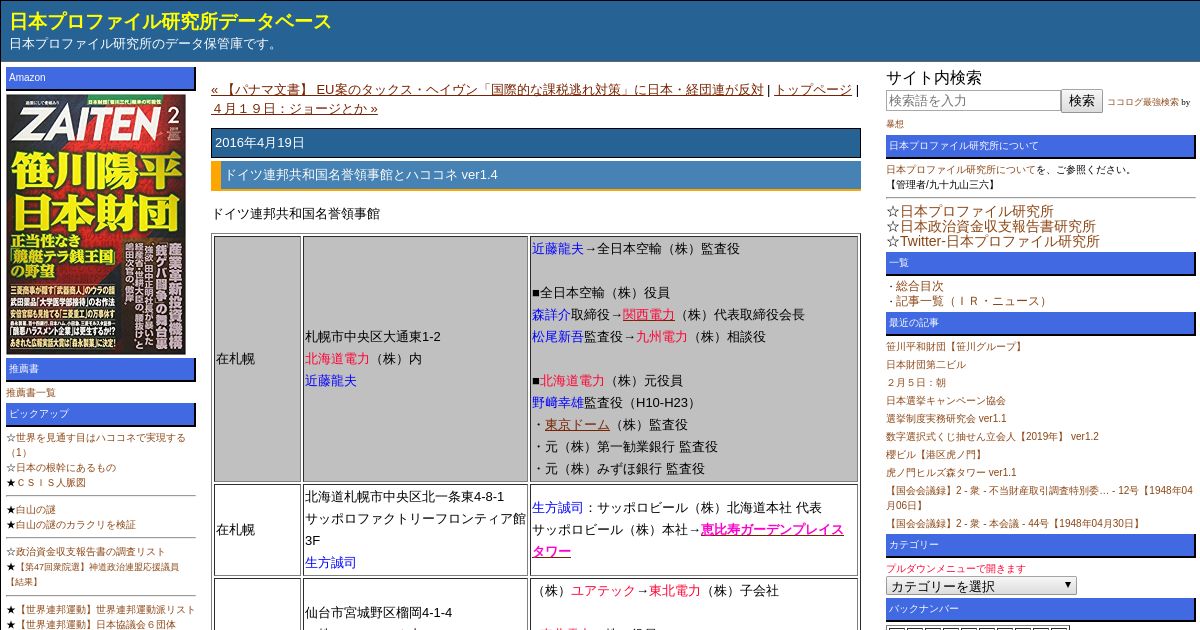
Task: Open 総合目次 link
Action: click(x=919, y=286)
